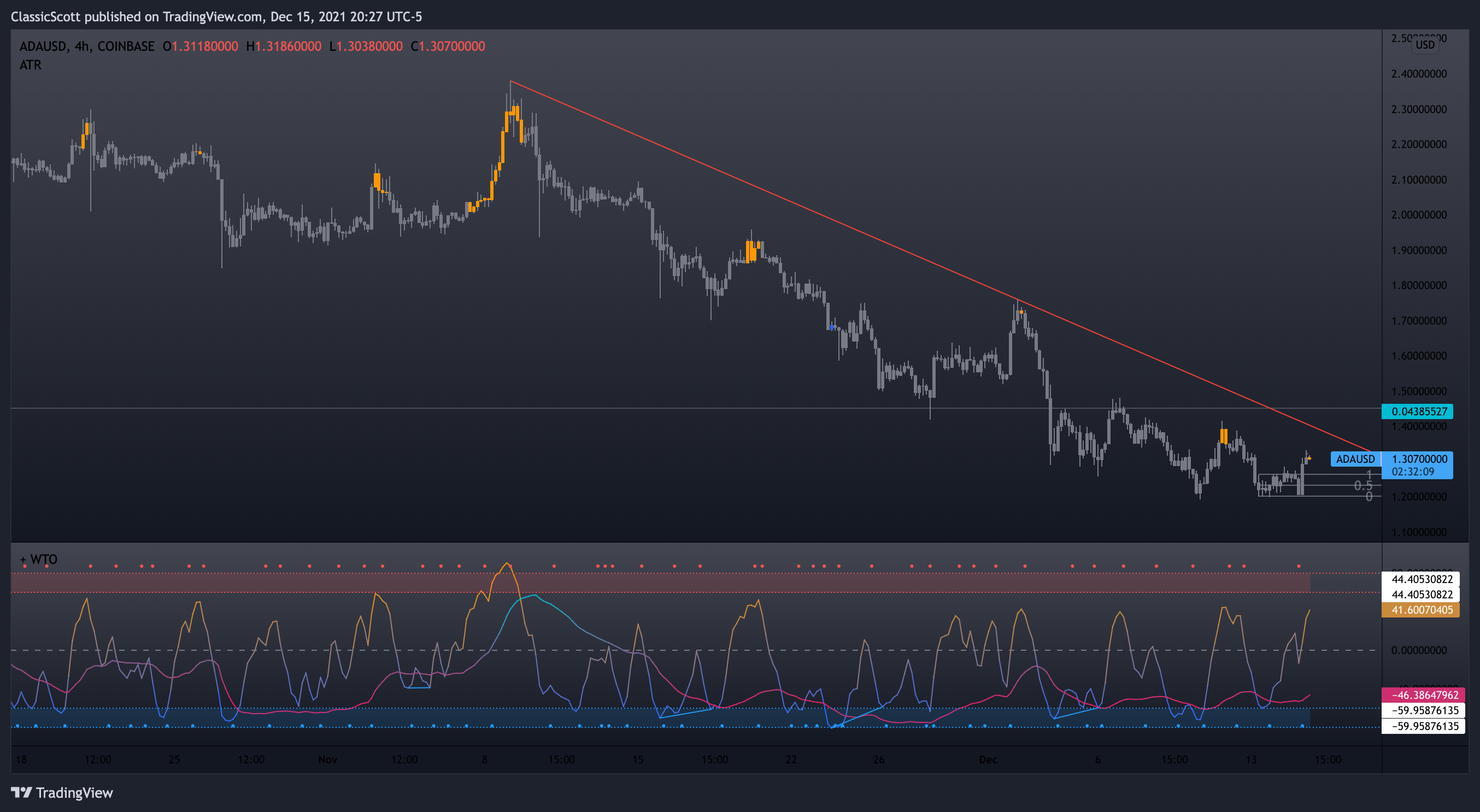Open the USD currency selector

[1425, 45]
